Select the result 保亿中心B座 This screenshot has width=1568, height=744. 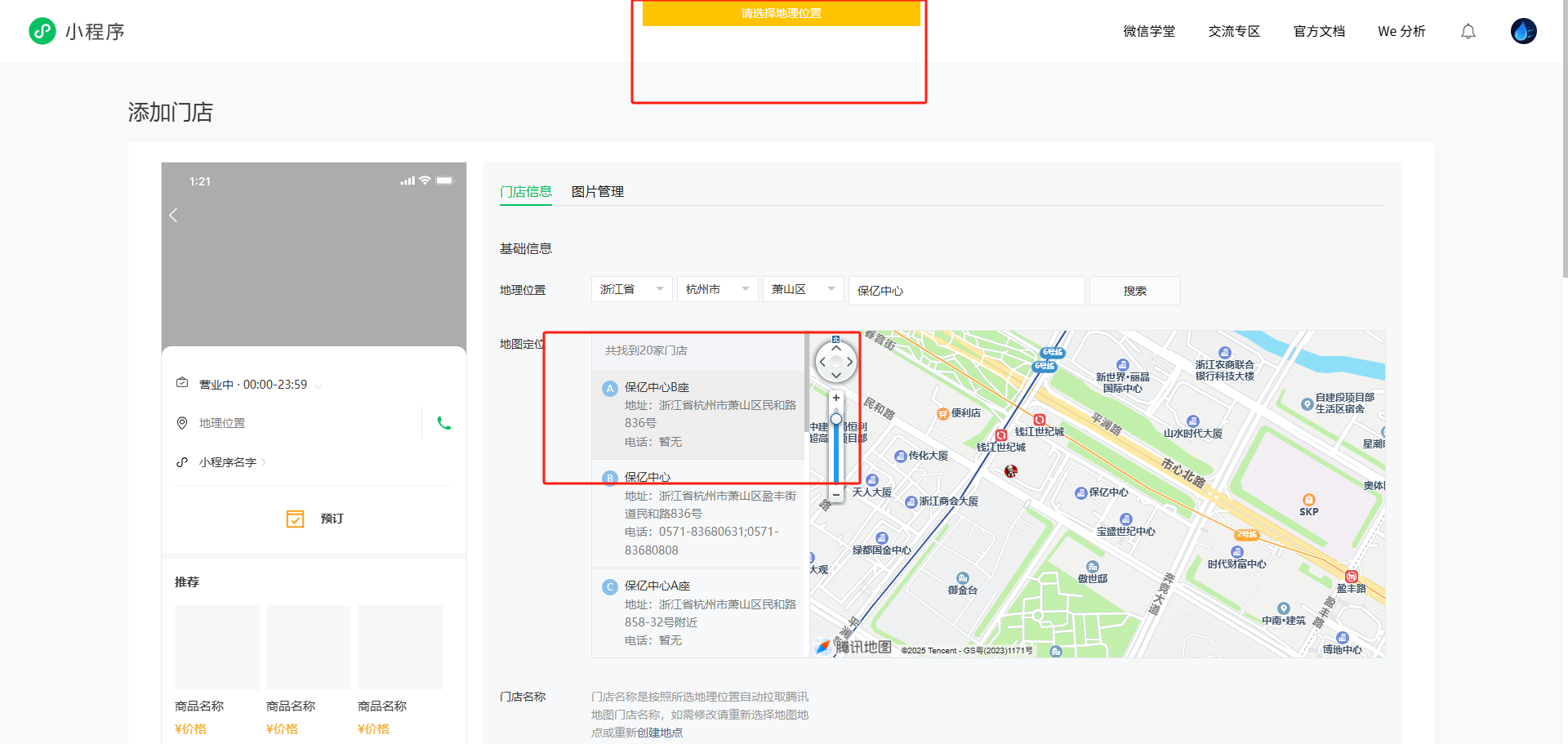[698, 415]
